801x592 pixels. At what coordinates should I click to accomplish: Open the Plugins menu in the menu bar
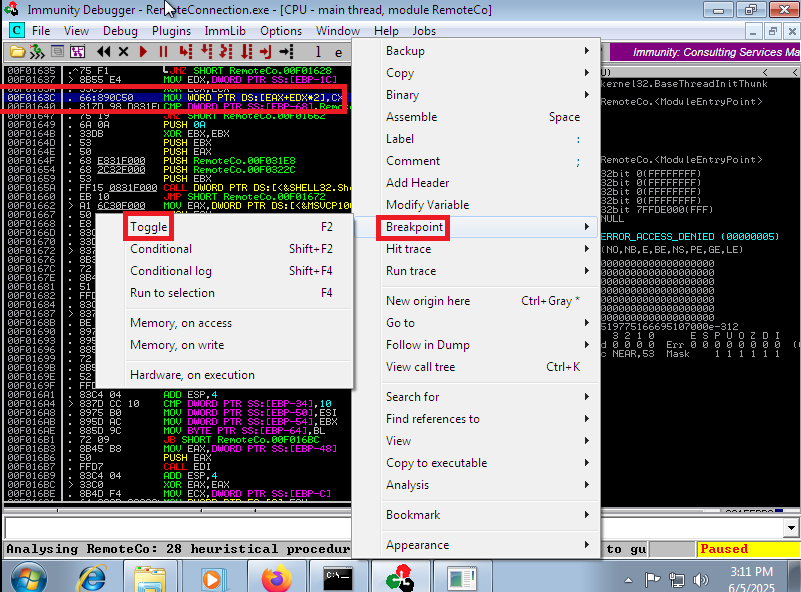tap(171, 31)
